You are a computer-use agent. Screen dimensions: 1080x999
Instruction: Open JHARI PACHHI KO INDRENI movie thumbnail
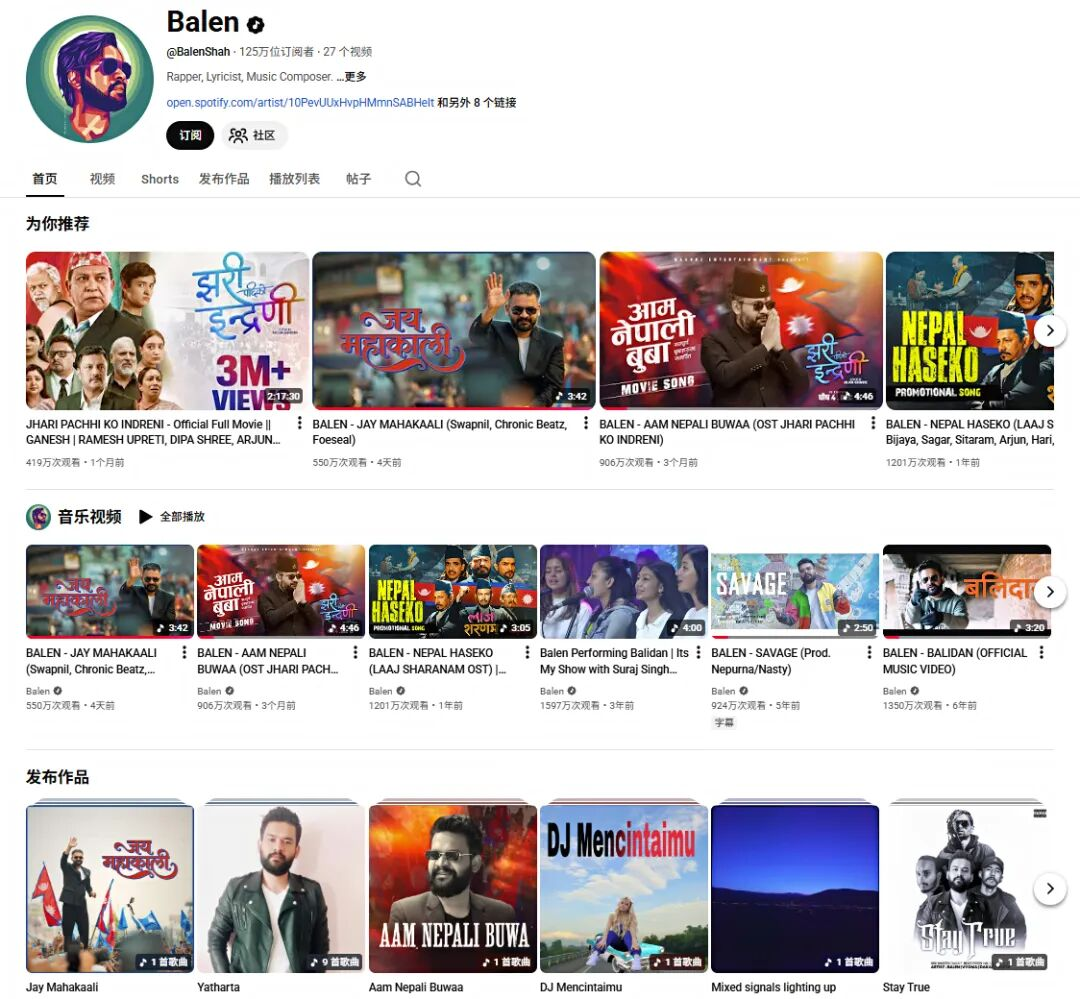[x=167, y=331]
